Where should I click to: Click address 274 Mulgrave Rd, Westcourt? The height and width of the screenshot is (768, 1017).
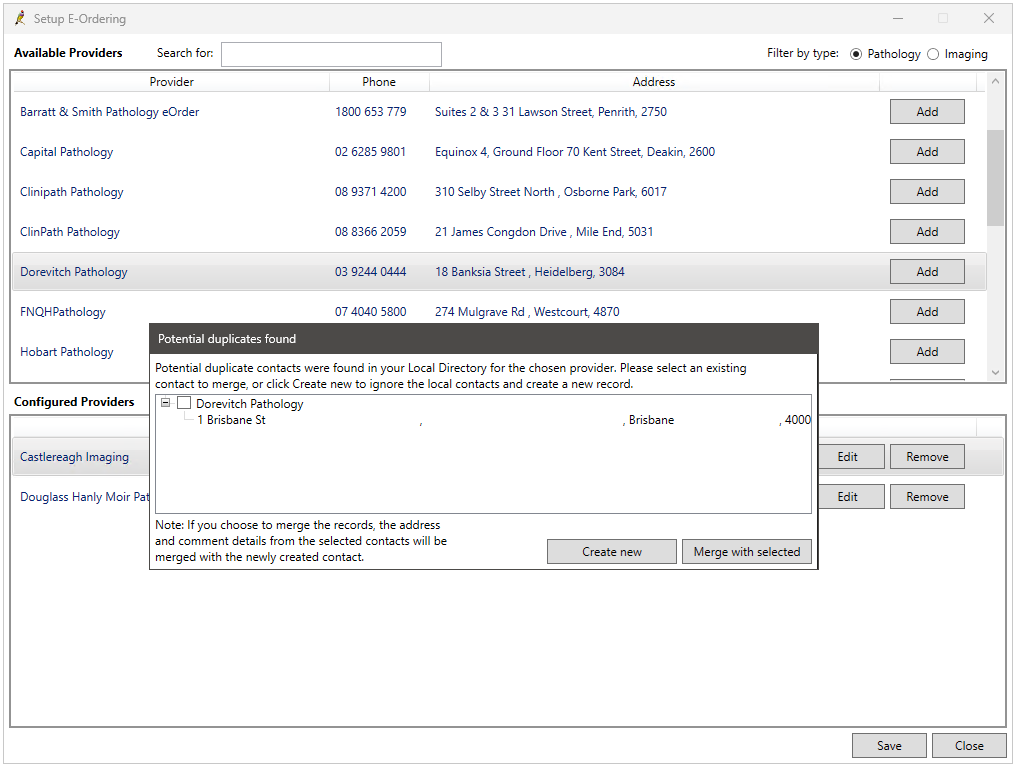click(527, 312)
